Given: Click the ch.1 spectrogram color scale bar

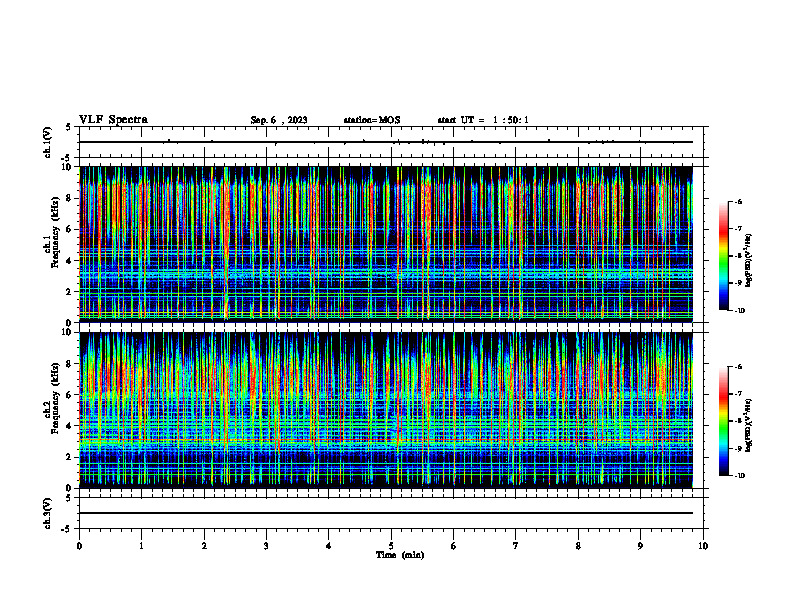Looking at the screenshot, I should click(723, 256).
